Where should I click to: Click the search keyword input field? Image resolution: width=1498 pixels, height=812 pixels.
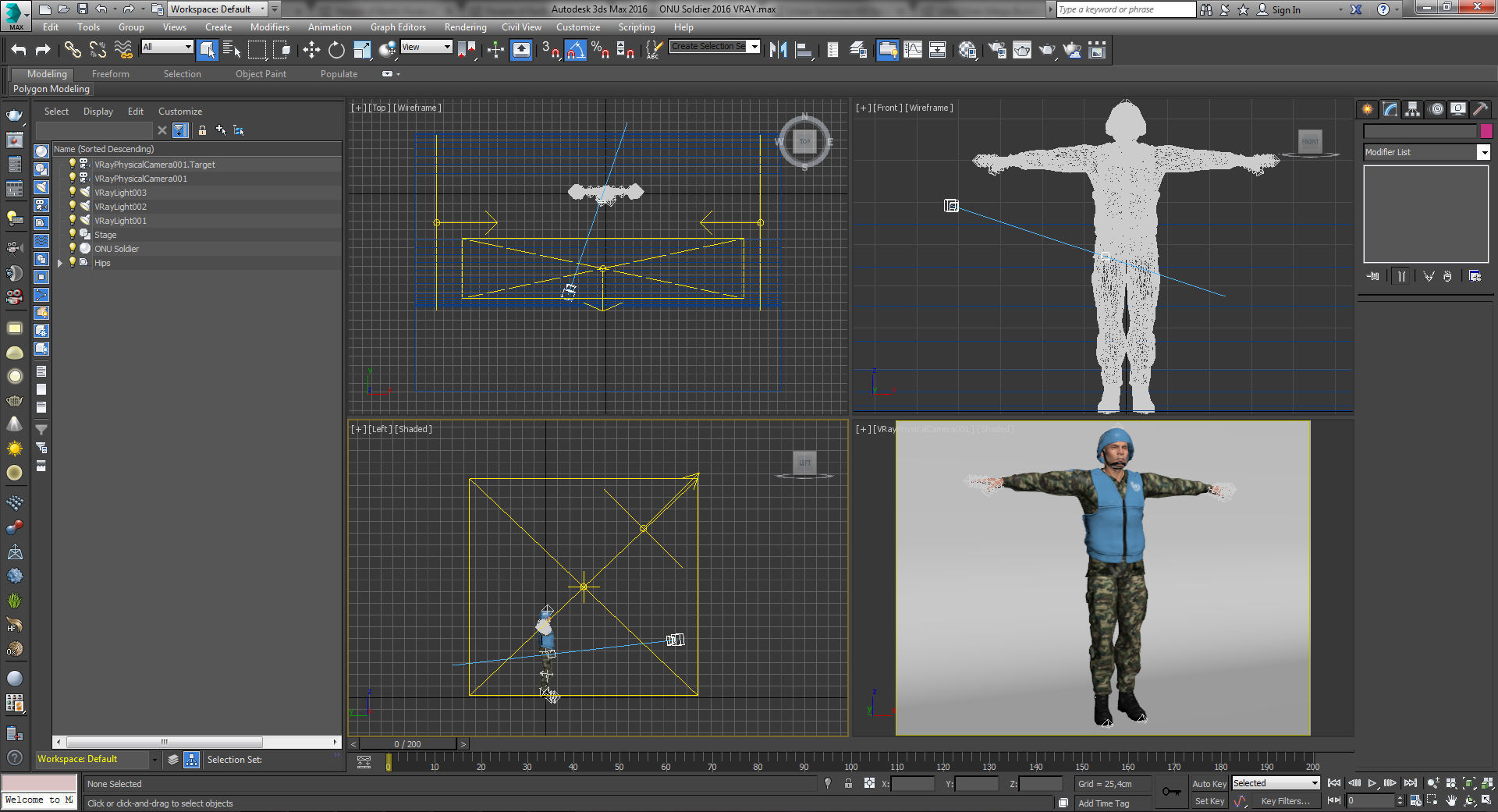(x=1125, y=9)
